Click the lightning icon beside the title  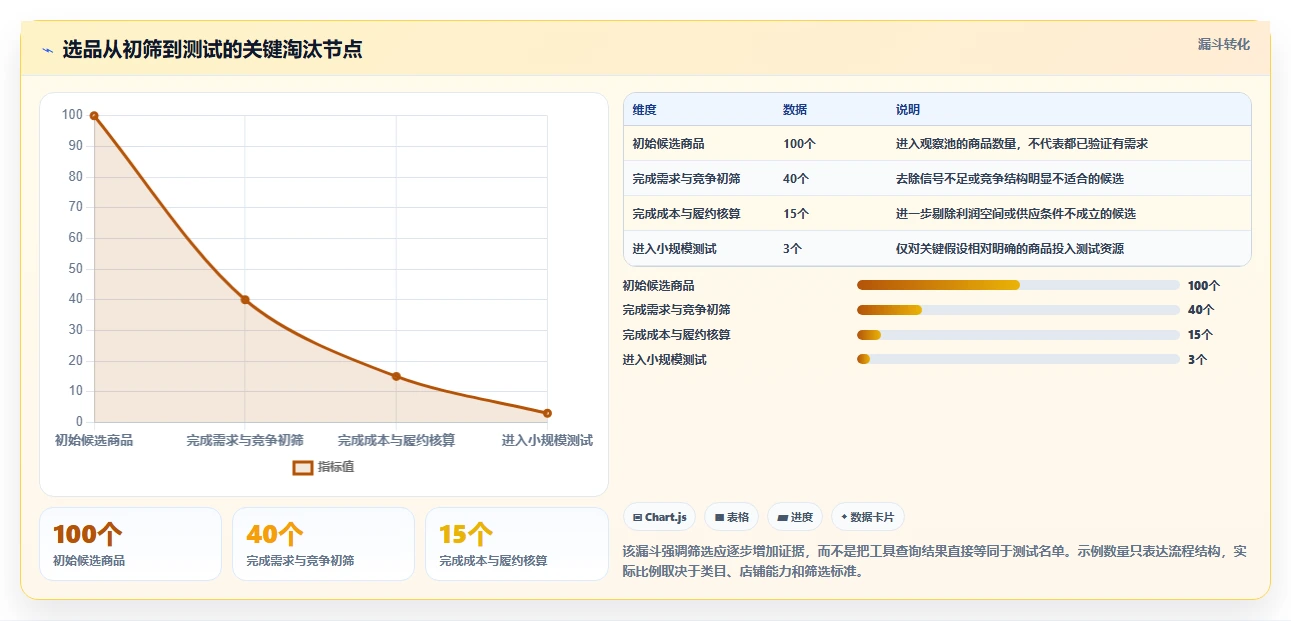(48, 50)
